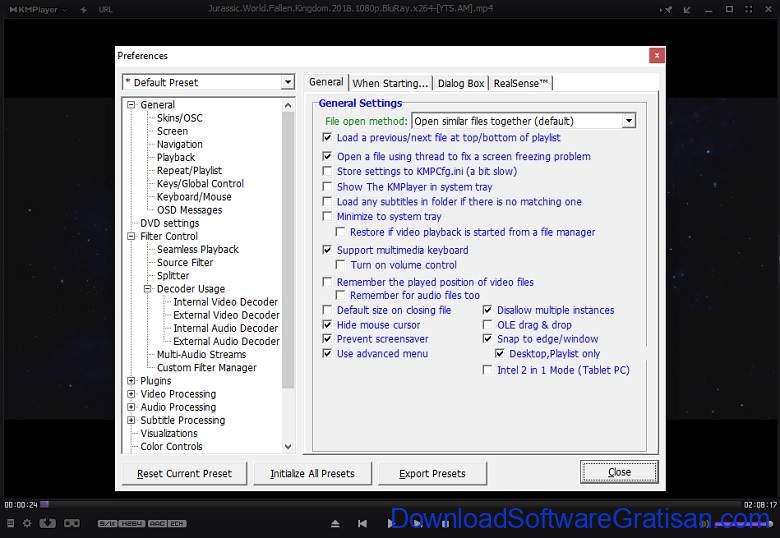Collapse the Decoder Usage tree node

click(x=148, y=289)
